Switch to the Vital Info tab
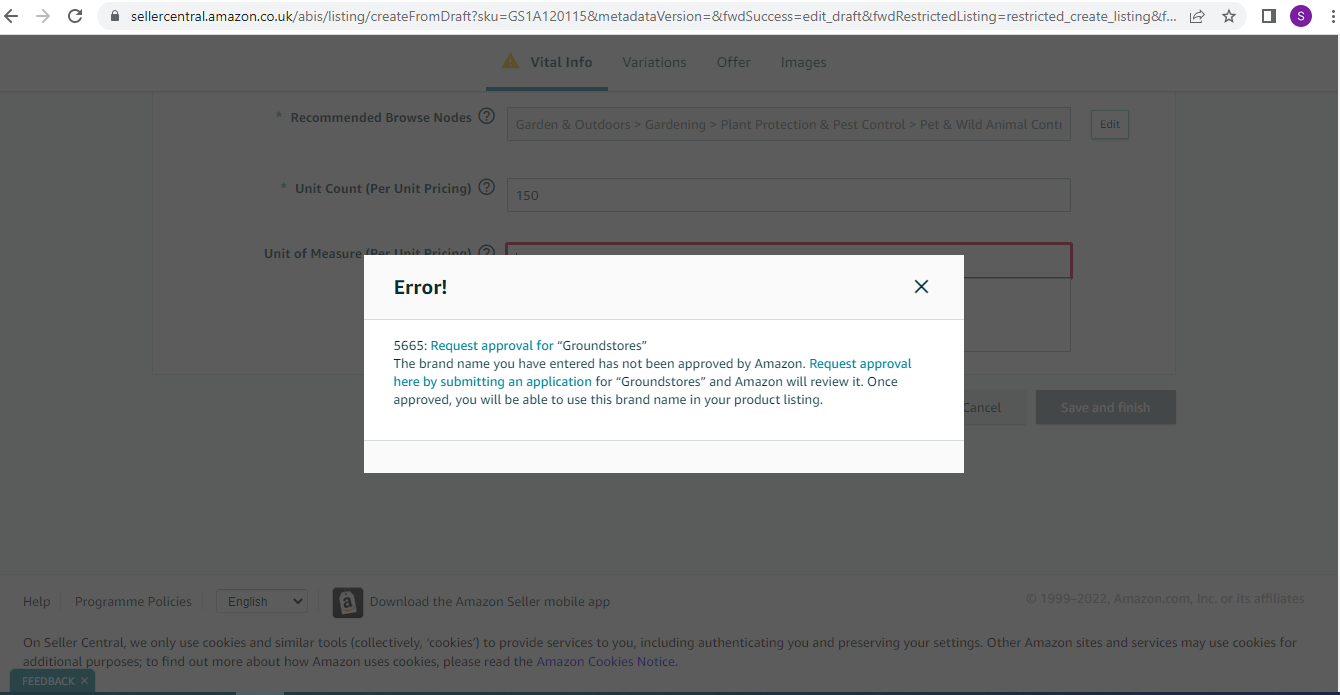Viewport: 1340px width, 695px height. point(548,62)
